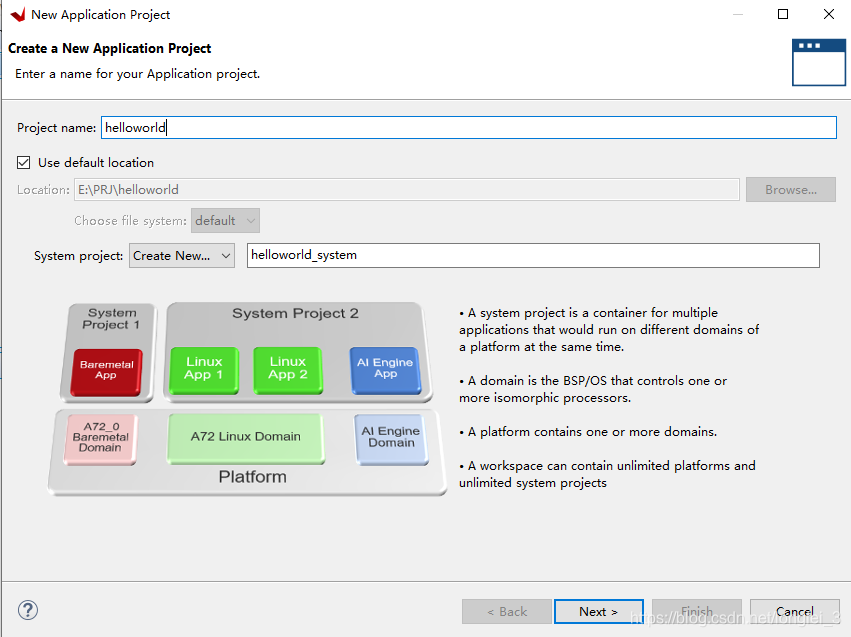Click the Back button
Screen dimensions: 851x637
(507, 611)
